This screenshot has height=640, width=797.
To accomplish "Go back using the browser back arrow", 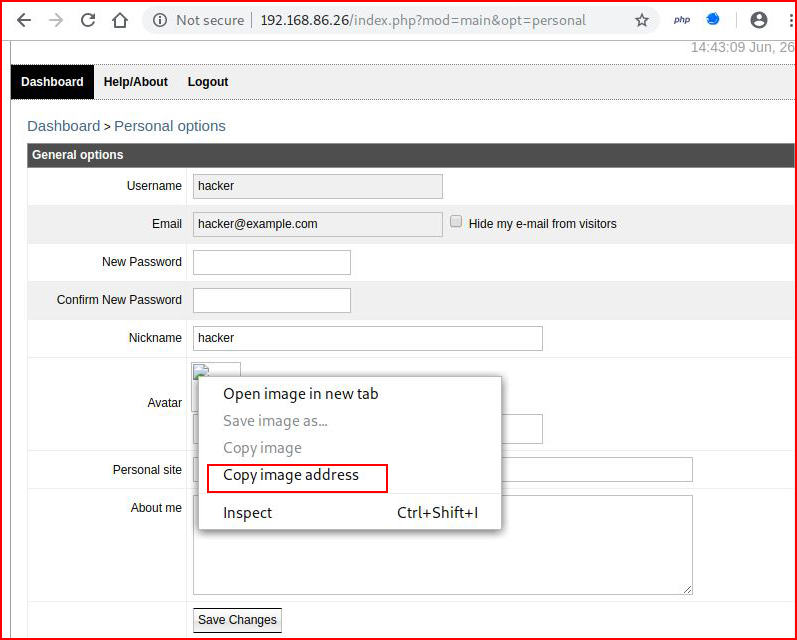I will [24, 20].
